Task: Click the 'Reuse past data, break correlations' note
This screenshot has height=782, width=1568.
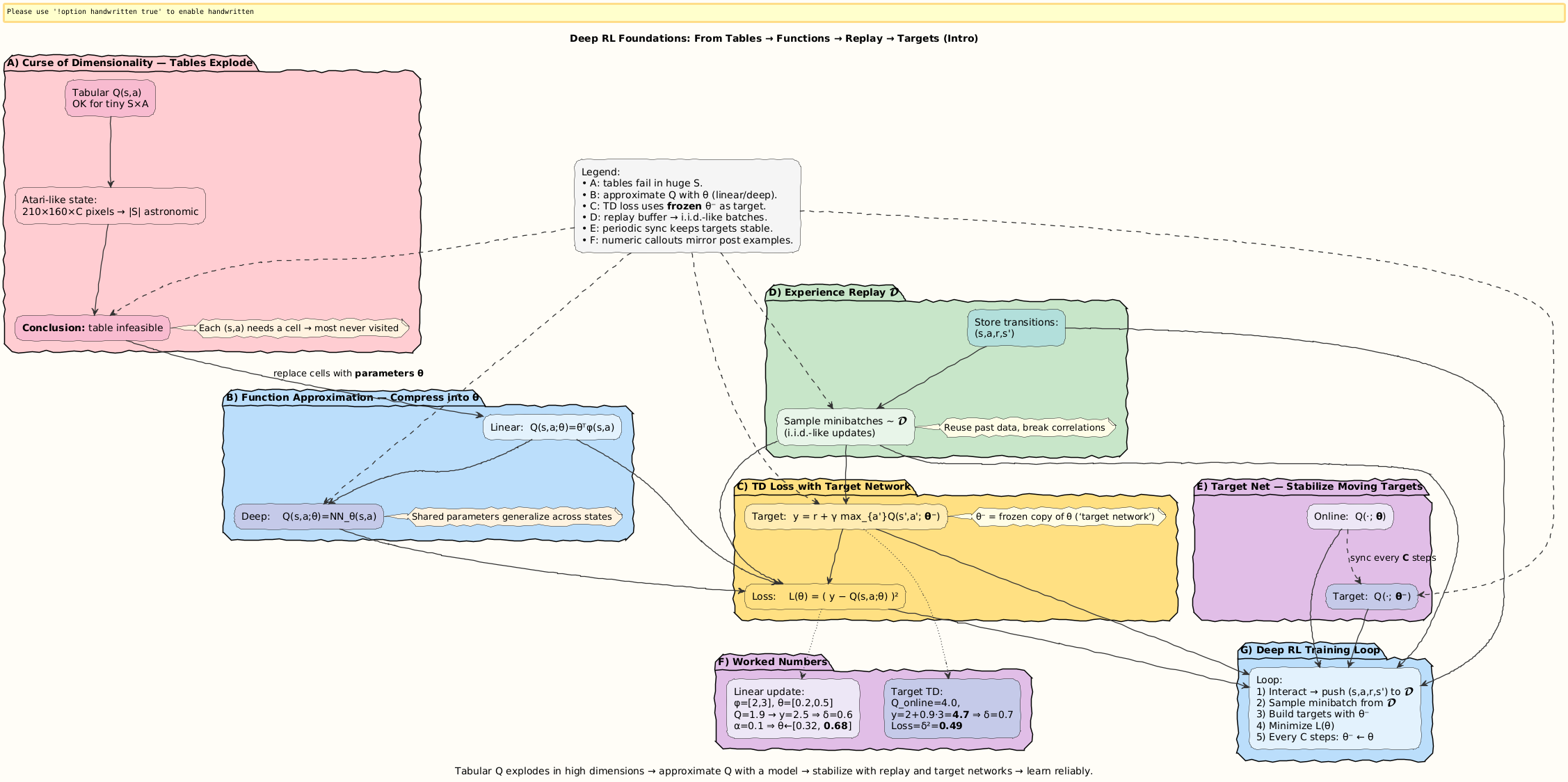Action: [x=1025, y=427]
